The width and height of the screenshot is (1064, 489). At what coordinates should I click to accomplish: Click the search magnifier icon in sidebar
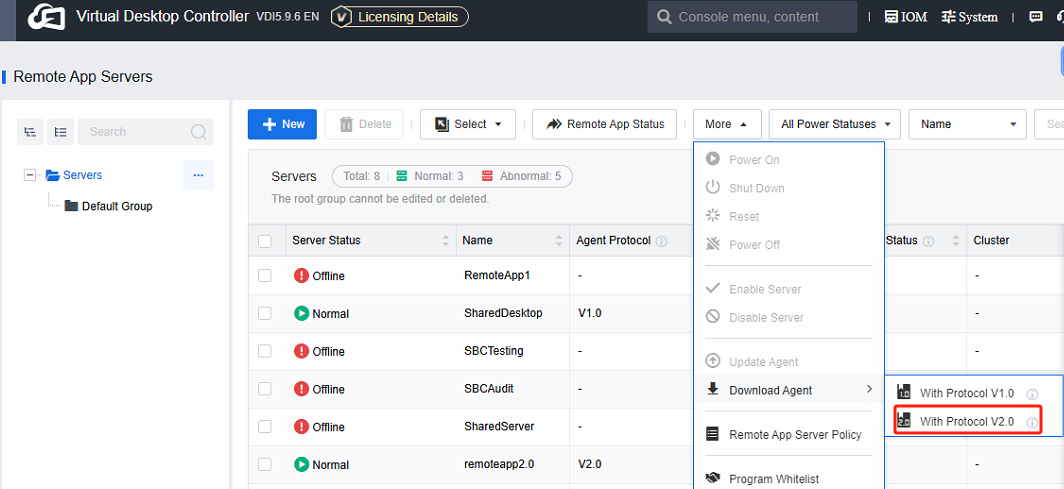(198, 132)
